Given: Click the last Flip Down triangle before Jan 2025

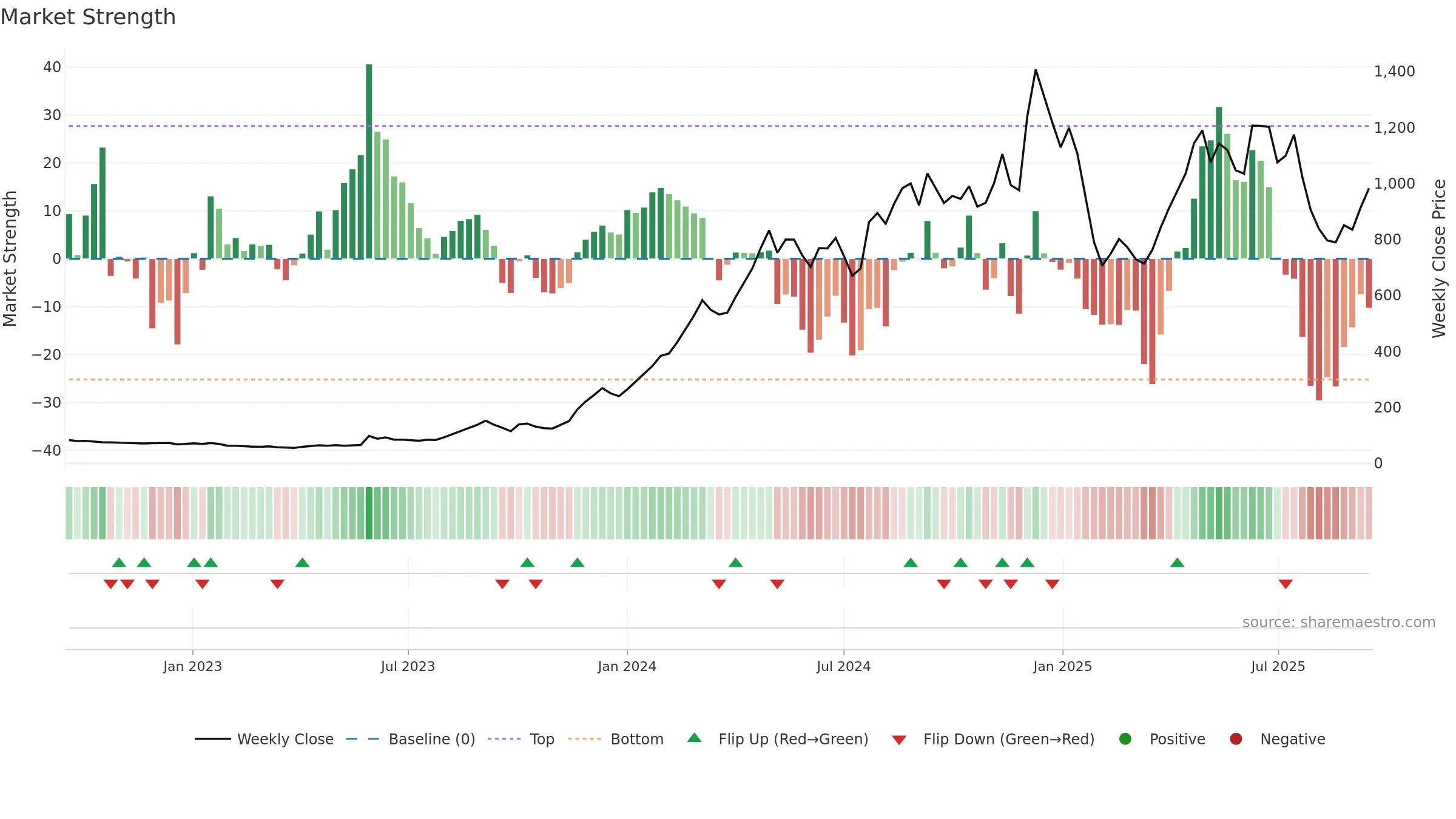Looking at the screenshot, I should tap(1052, 584).
